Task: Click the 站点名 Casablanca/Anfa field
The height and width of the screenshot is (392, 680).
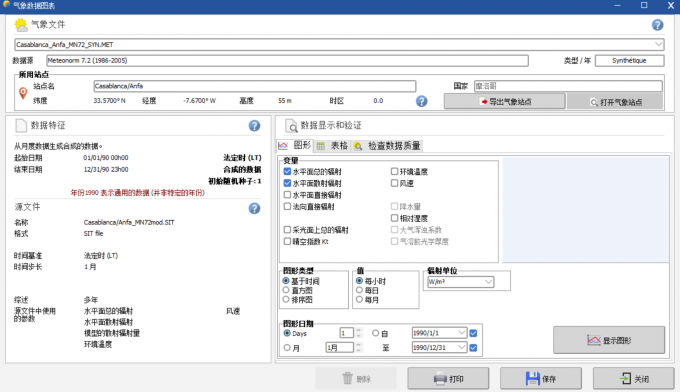Action: point(255,86)
